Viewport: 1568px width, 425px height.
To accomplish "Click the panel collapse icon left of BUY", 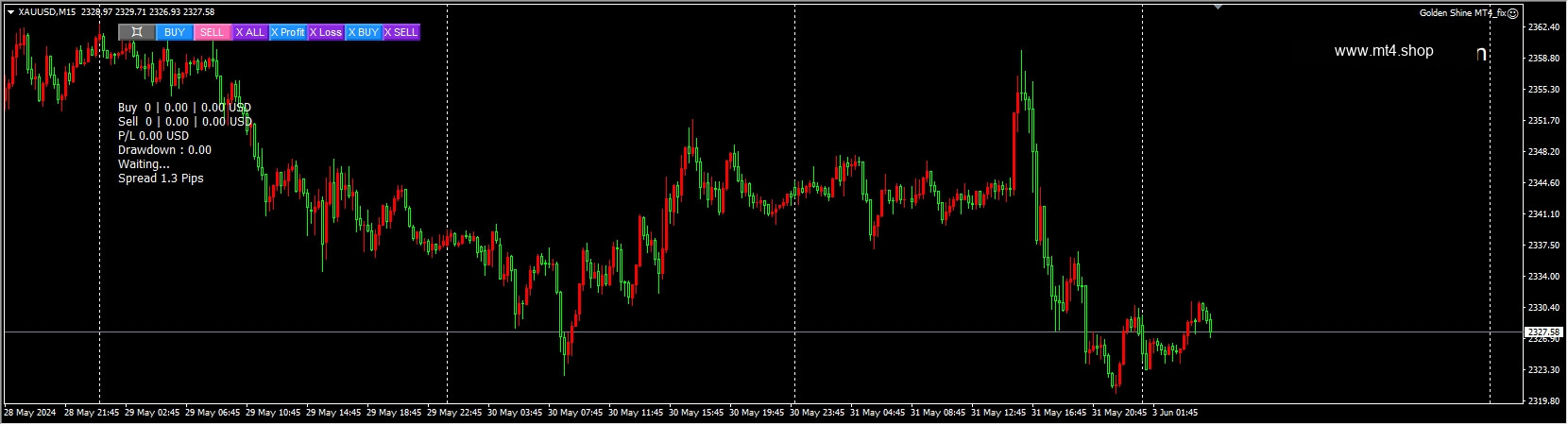I will coord(137,32).
